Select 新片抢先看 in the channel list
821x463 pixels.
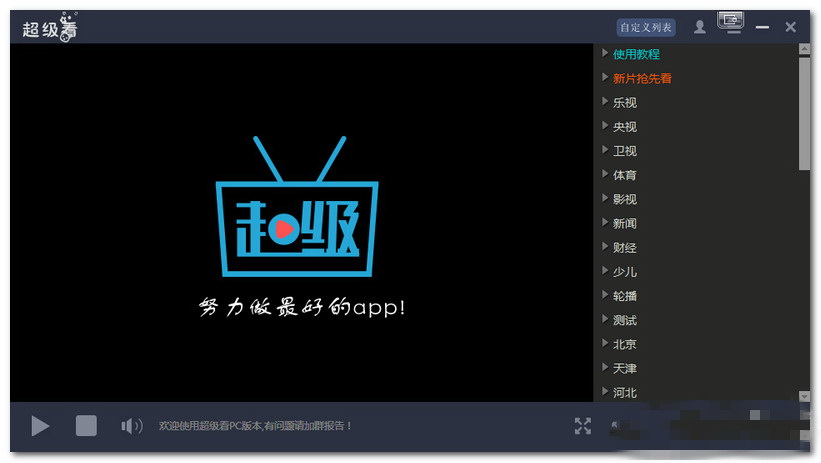point(642,79)
